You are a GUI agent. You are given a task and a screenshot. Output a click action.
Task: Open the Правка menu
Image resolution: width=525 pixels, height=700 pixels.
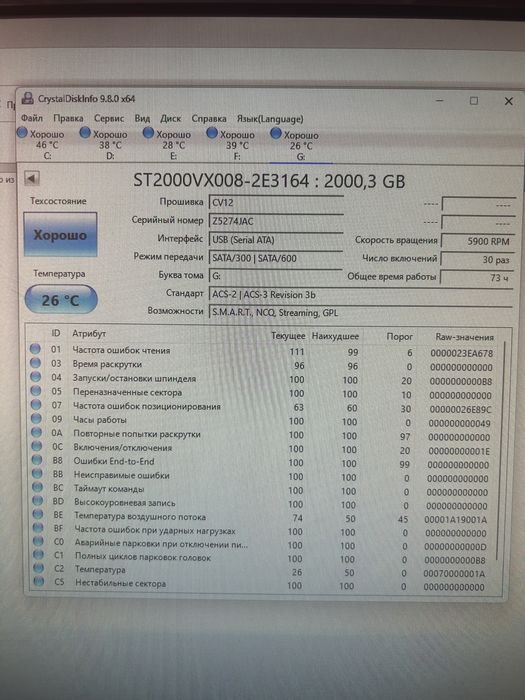pos(68,118)
